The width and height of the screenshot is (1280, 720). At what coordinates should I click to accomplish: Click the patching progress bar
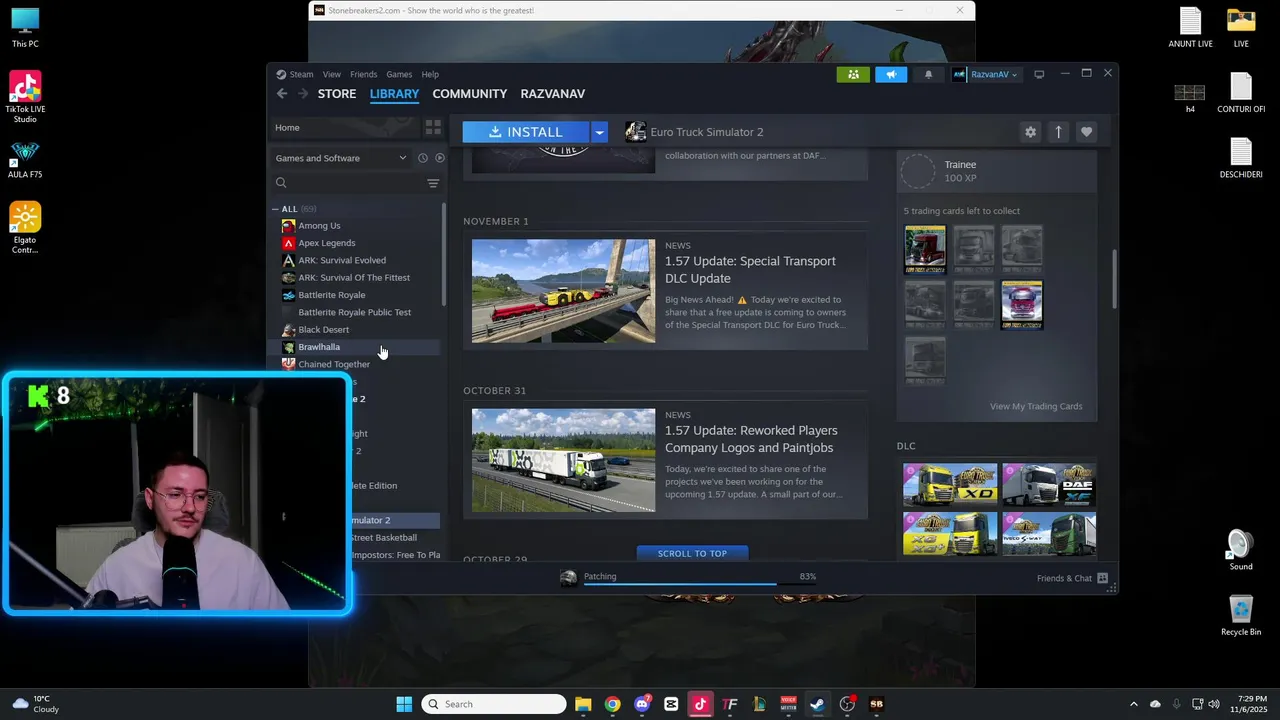point(700,583)
